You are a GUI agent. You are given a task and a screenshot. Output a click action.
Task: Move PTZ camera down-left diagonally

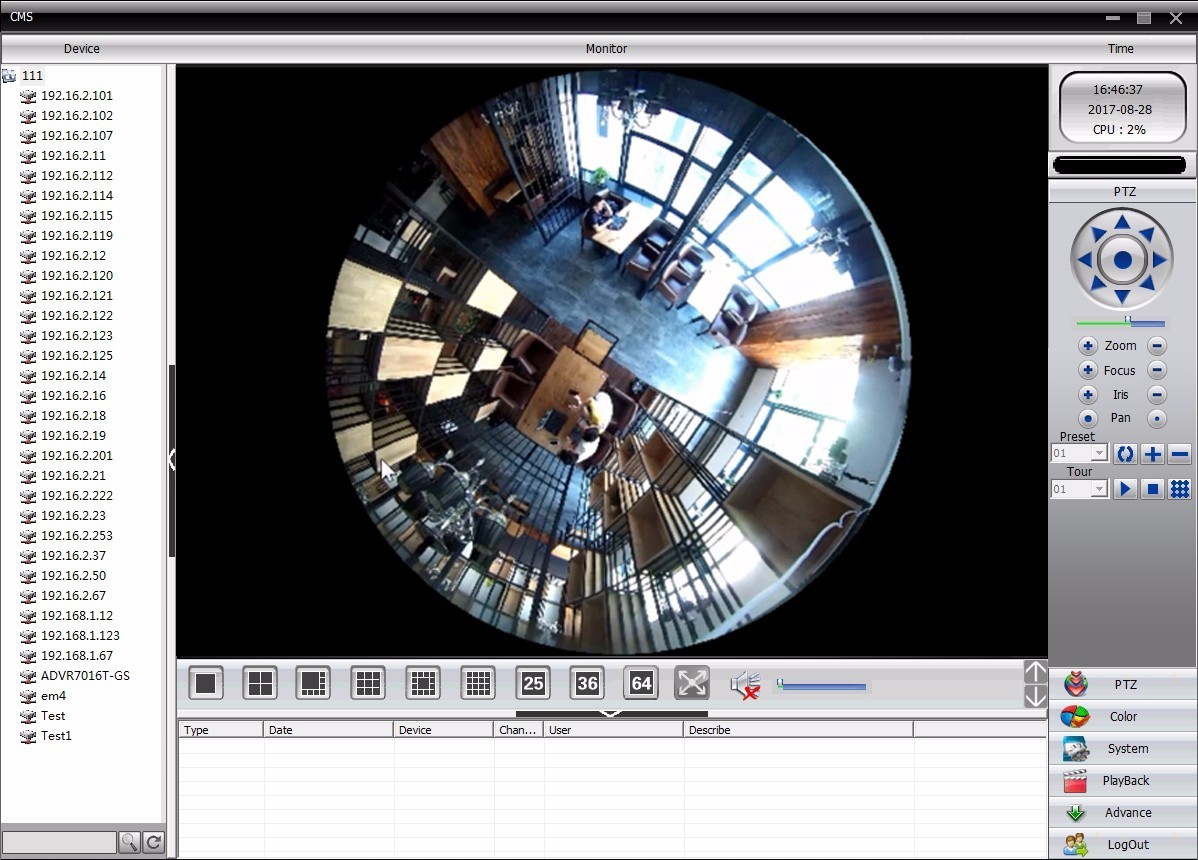[x=1098, y=284]
